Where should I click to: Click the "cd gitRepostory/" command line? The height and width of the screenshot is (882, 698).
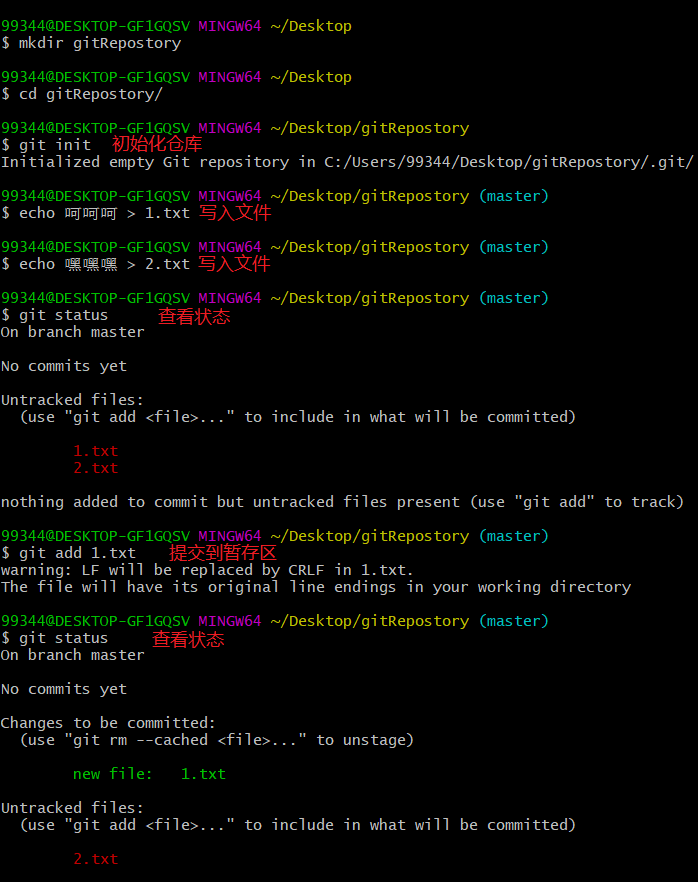click(x=90, y=94)
